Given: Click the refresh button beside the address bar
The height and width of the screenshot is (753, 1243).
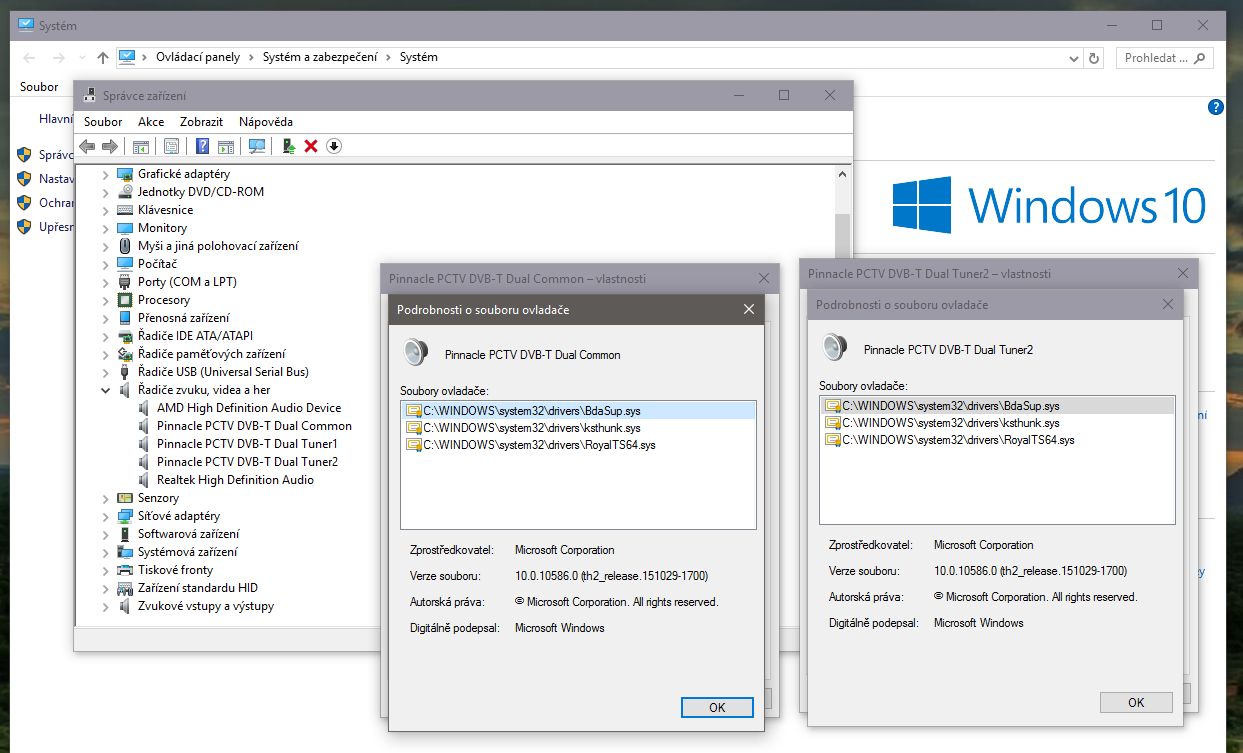Looking at the screenshot, I should (1094, 58).
